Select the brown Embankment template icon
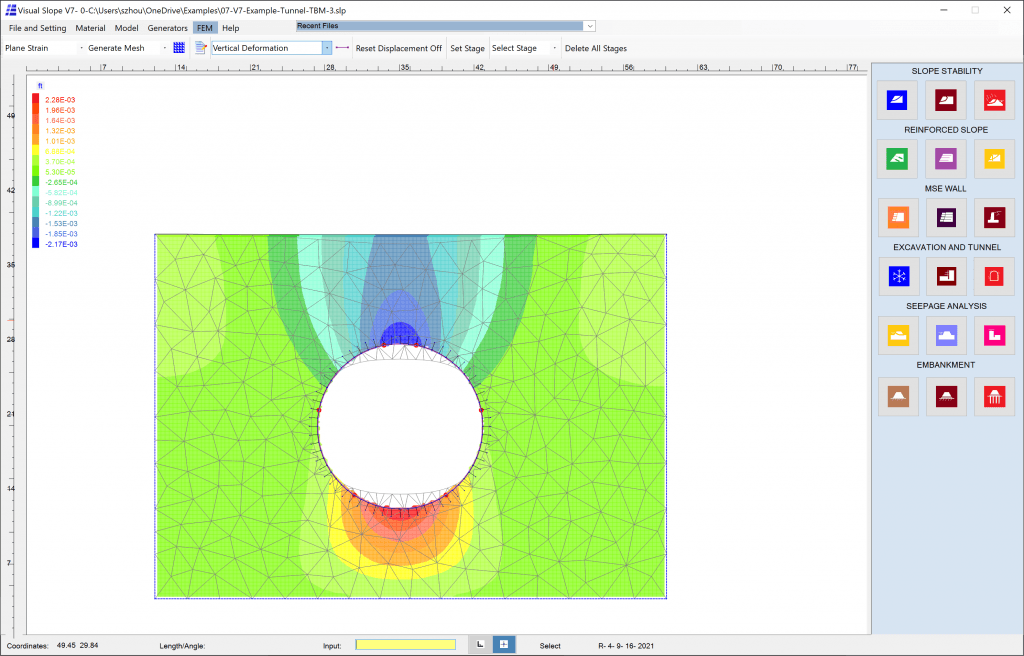 point(898,397)
